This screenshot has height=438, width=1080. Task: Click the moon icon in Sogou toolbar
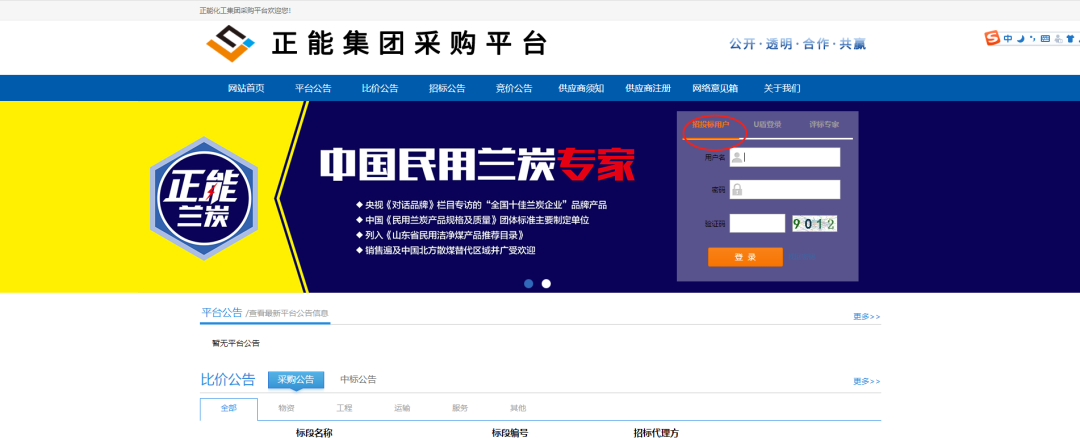pos(1021,39)
